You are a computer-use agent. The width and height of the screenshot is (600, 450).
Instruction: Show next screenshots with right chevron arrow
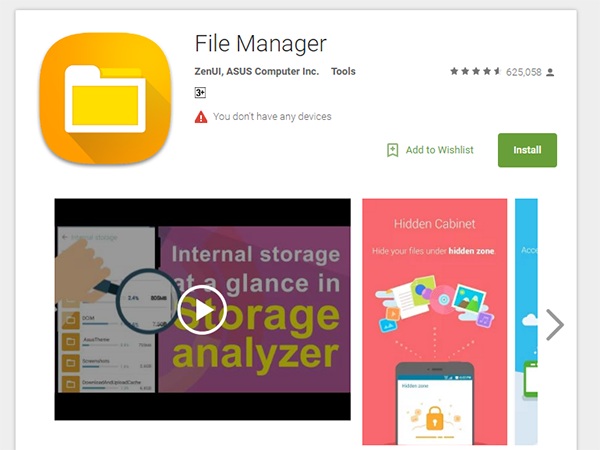click(555, 325)
